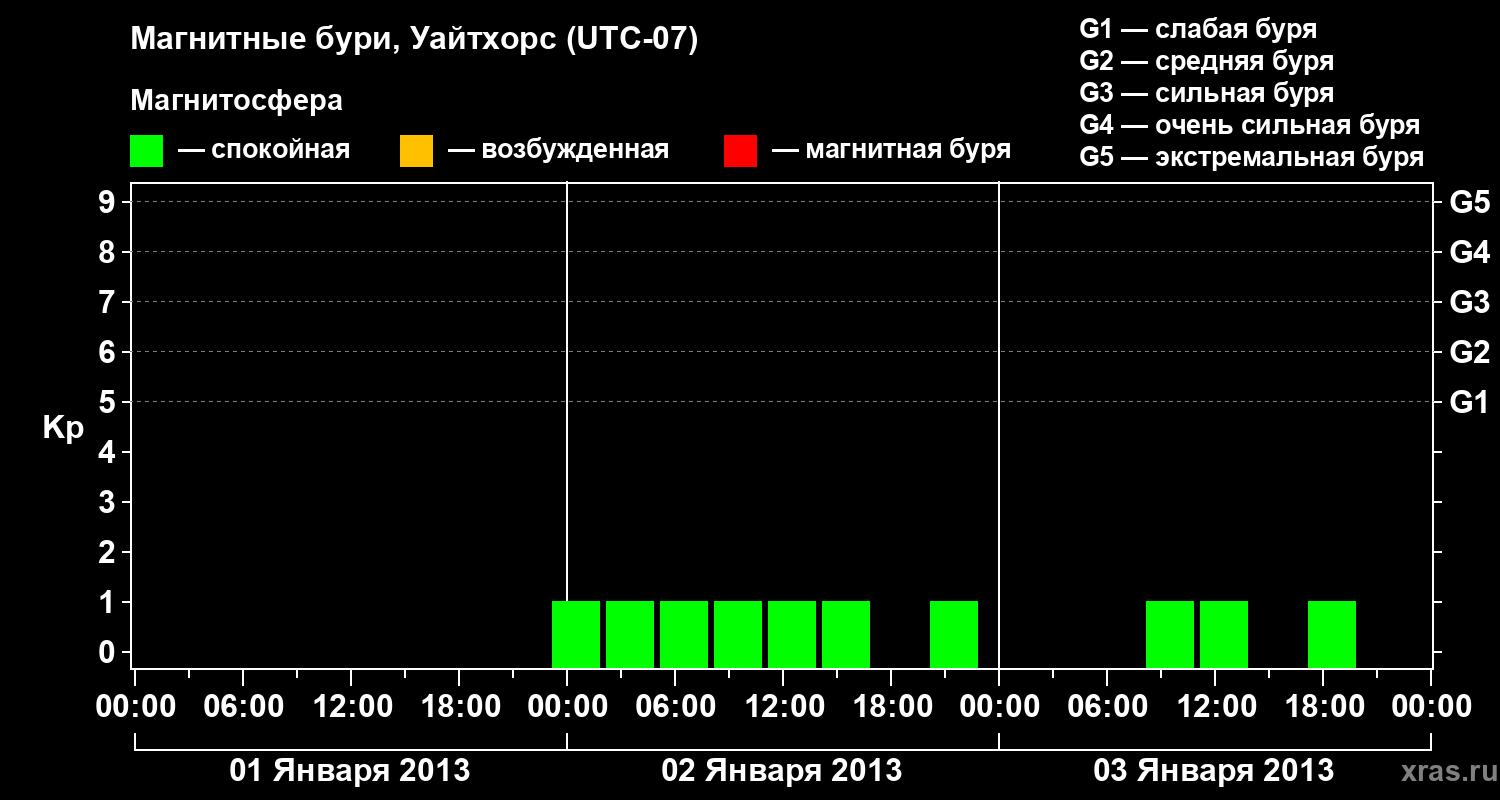1500x800 pixels.
Task: Click the 'G1 — слабая буря' legend line
Action: point(1198,29)
